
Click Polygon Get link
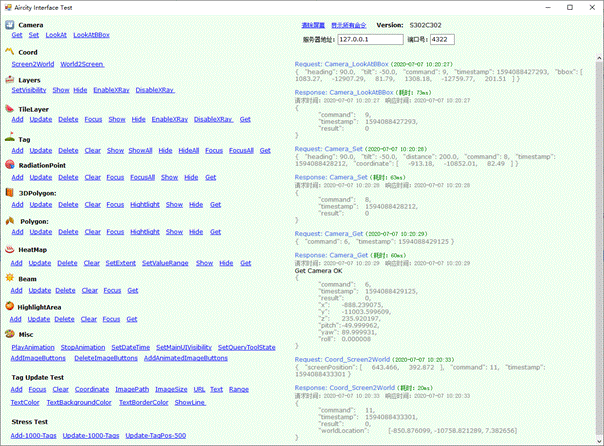coord(215,232)
